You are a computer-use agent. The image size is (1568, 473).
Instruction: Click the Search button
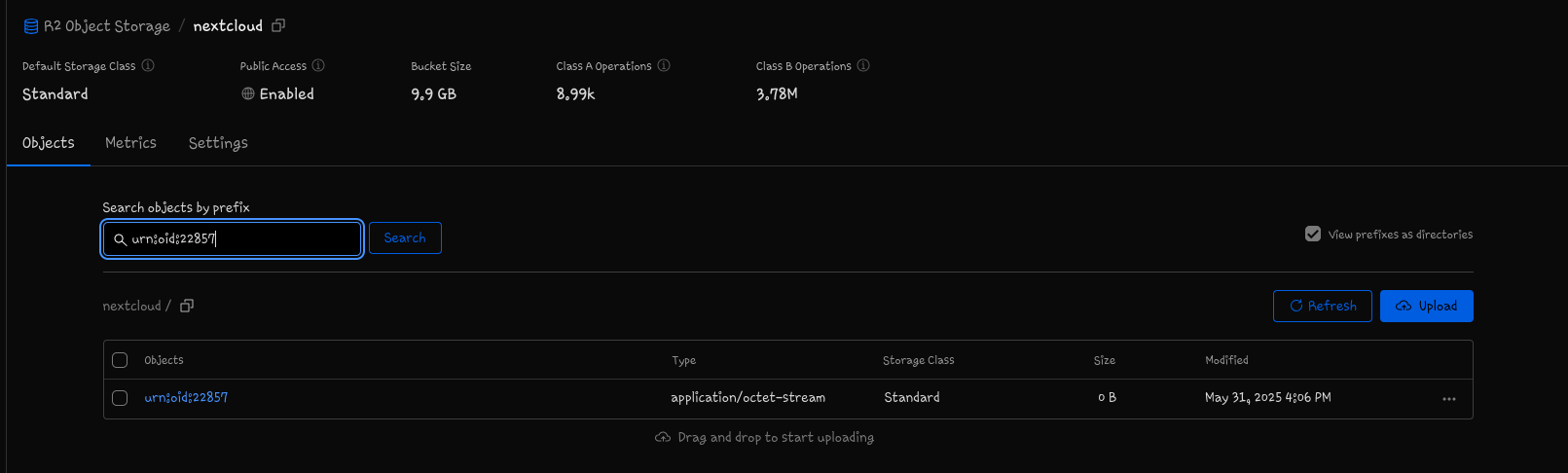405,237
